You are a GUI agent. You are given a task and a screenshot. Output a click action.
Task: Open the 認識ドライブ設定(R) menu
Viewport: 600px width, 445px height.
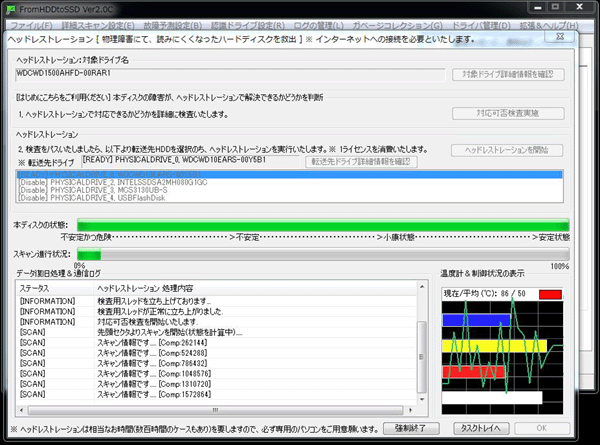pyautogui.click(x=248, y=26)
